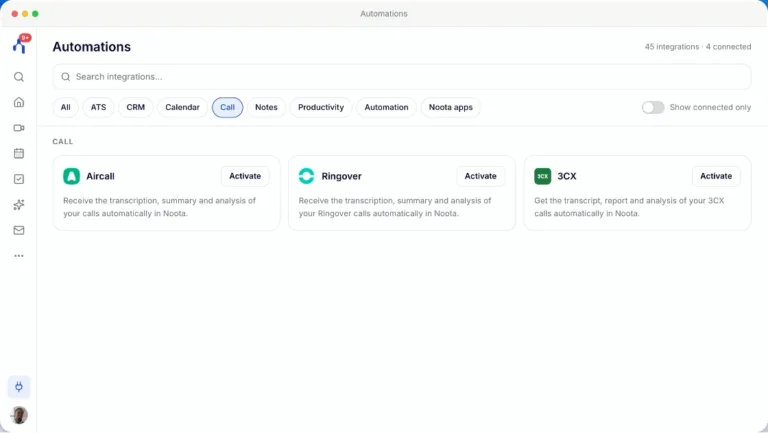Open the three-dots more menu in sidebar
Screen dimensions: 768x433
(19, 256)
